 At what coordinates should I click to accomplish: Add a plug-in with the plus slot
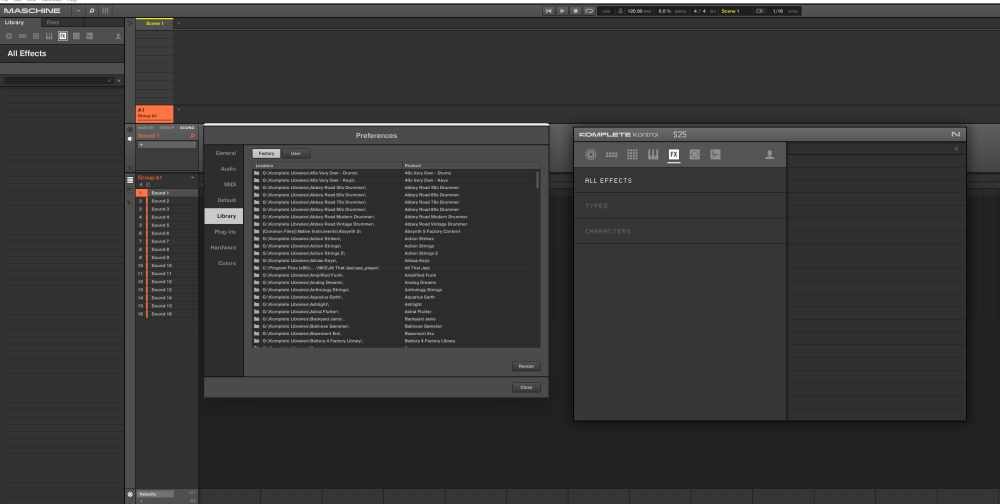[167, 145]
